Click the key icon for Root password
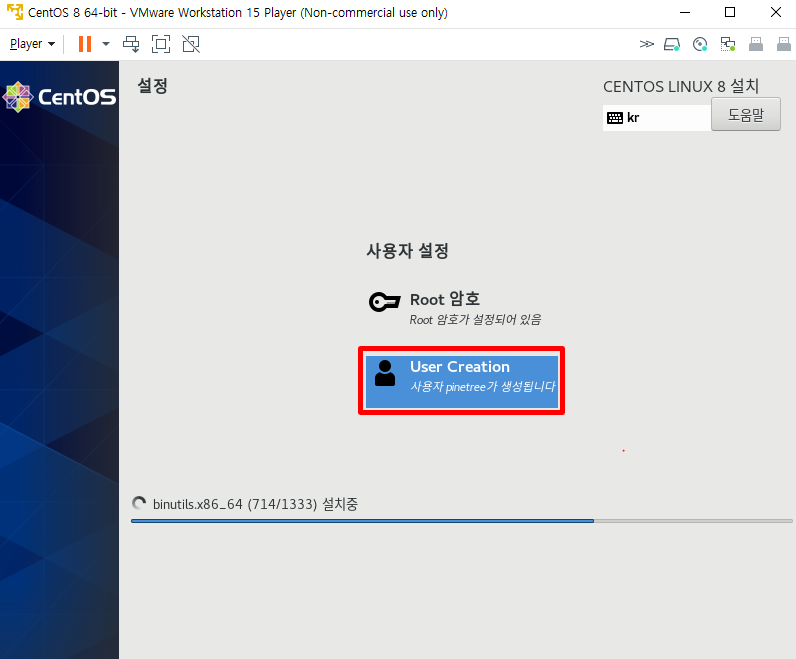This screenshot has width=796, height=659. click(x=384, y=302)
